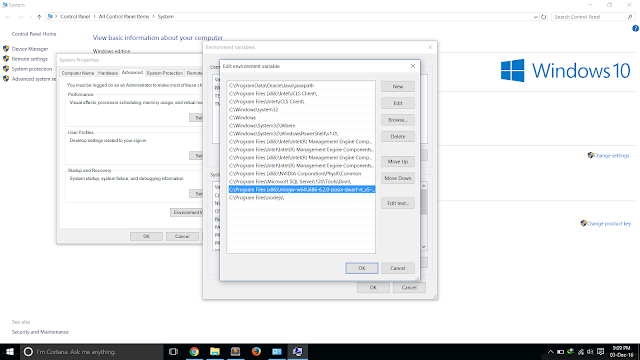Select Advanced tab in System Properties

tap(132, 72)
